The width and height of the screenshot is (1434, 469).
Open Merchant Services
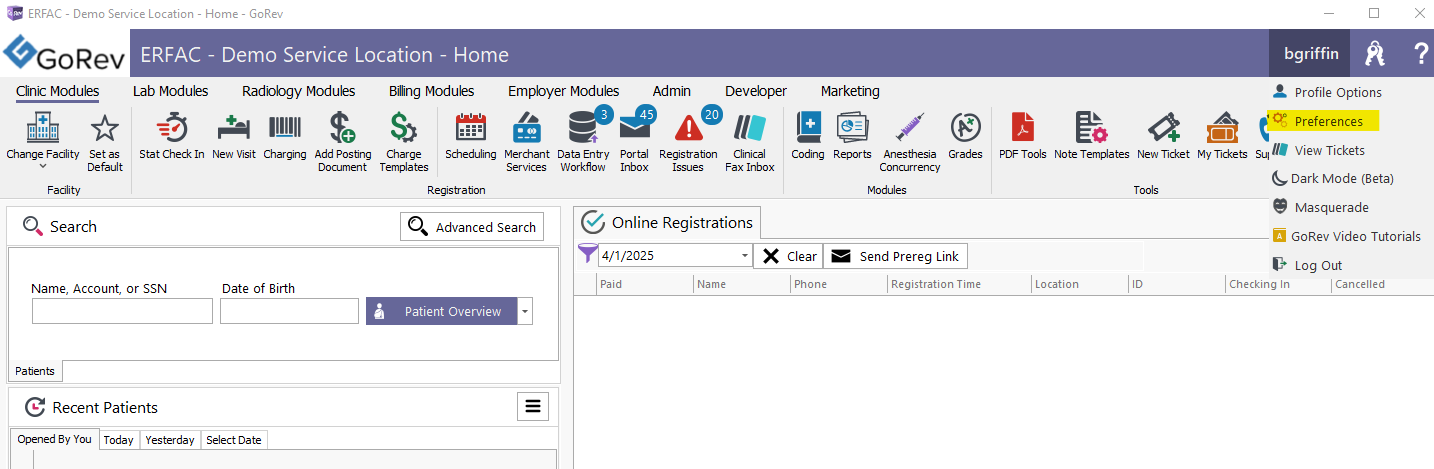click(527, 142)
